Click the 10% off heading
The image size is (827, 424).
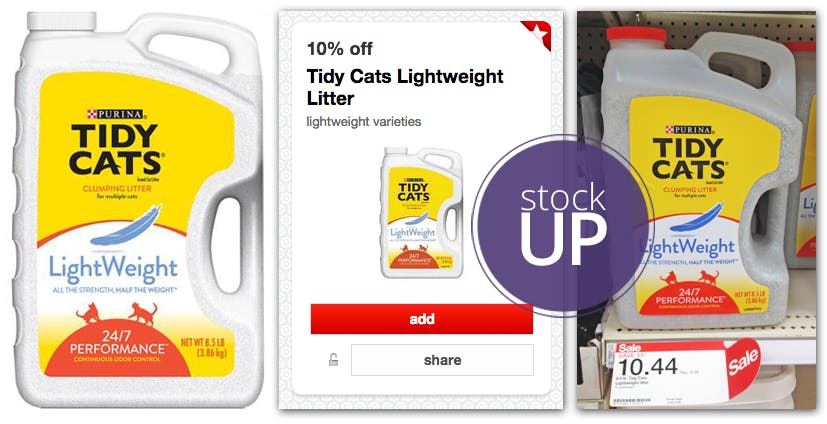pos(340,49)
